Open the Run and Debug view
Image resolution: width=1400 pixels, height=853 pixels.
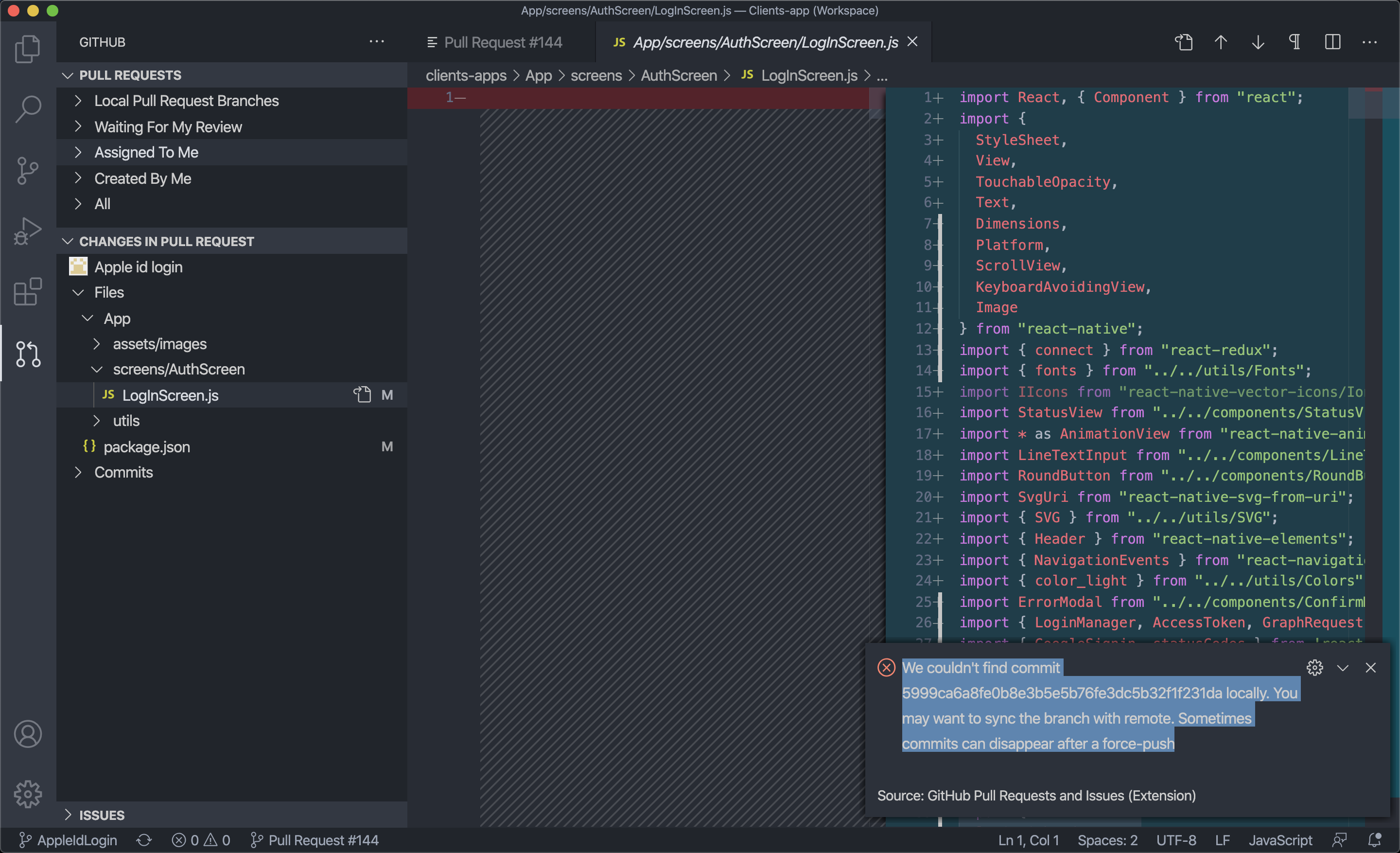27,231
